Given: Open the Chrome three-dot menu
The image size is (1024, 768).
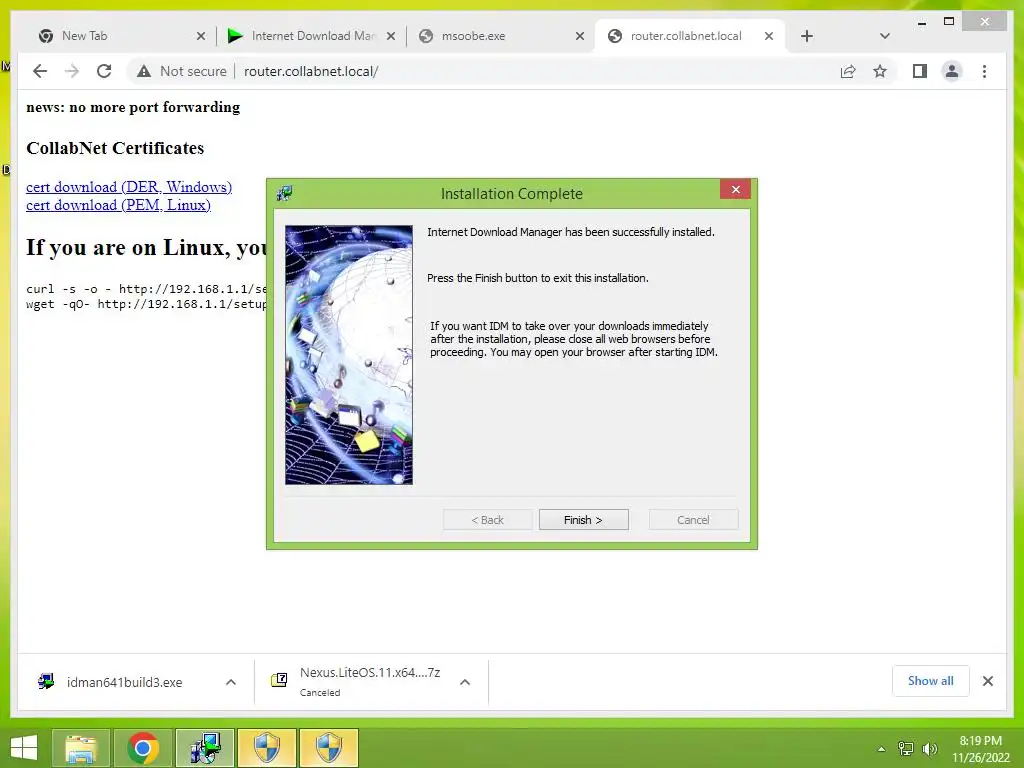Looking at the screenshot, I should pyautogui.click(x=984, y=71).
